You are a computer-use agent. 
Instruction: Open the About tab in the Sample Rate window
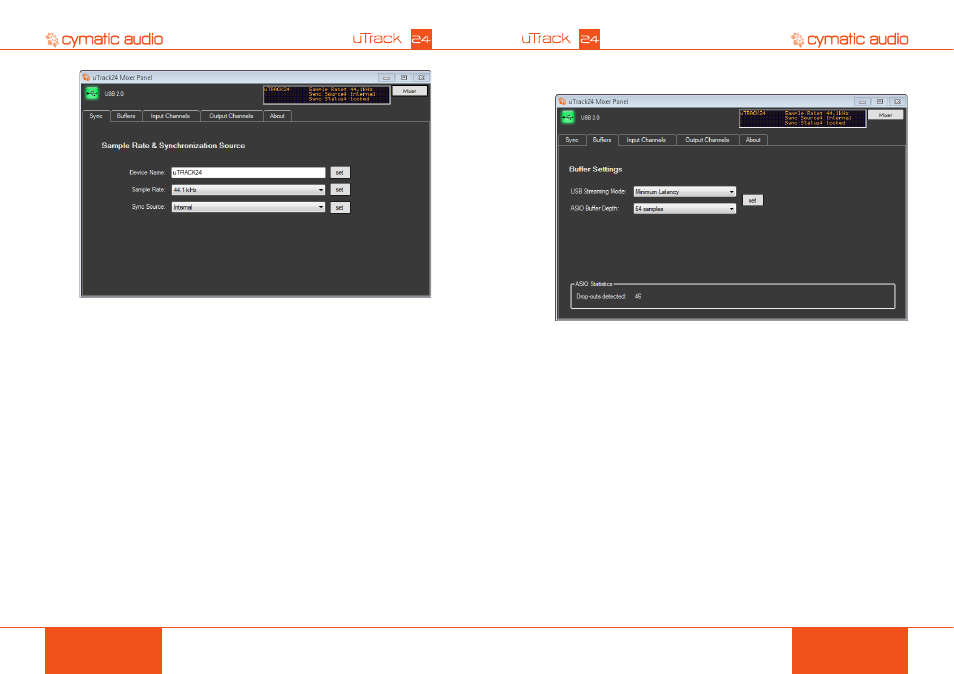click(x=277, y=116)
